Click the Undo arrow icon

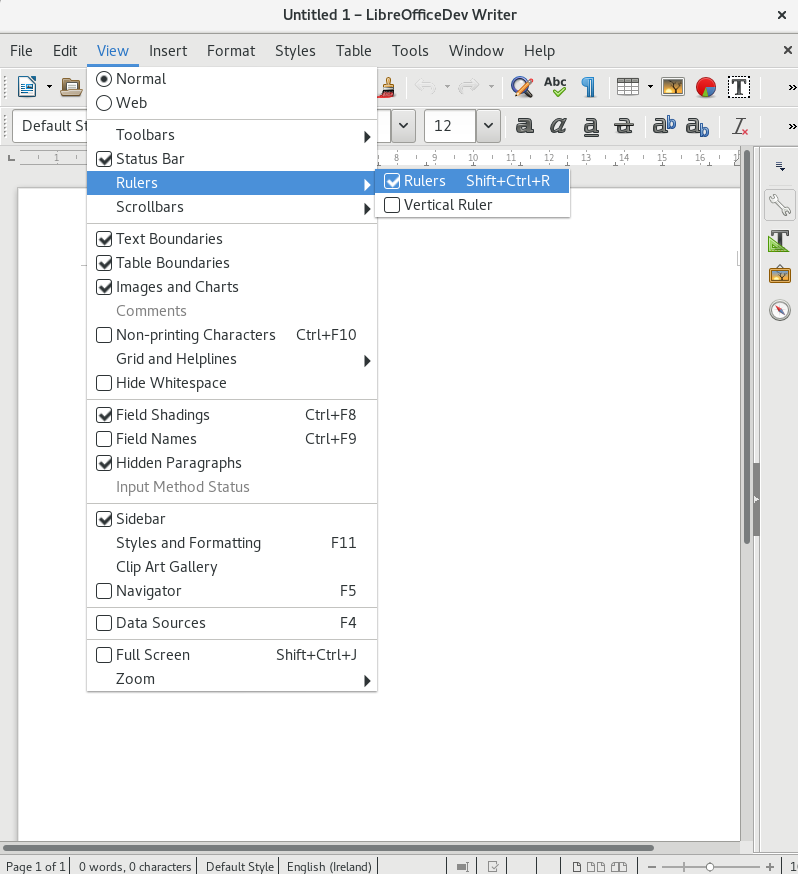click(426, 86)
